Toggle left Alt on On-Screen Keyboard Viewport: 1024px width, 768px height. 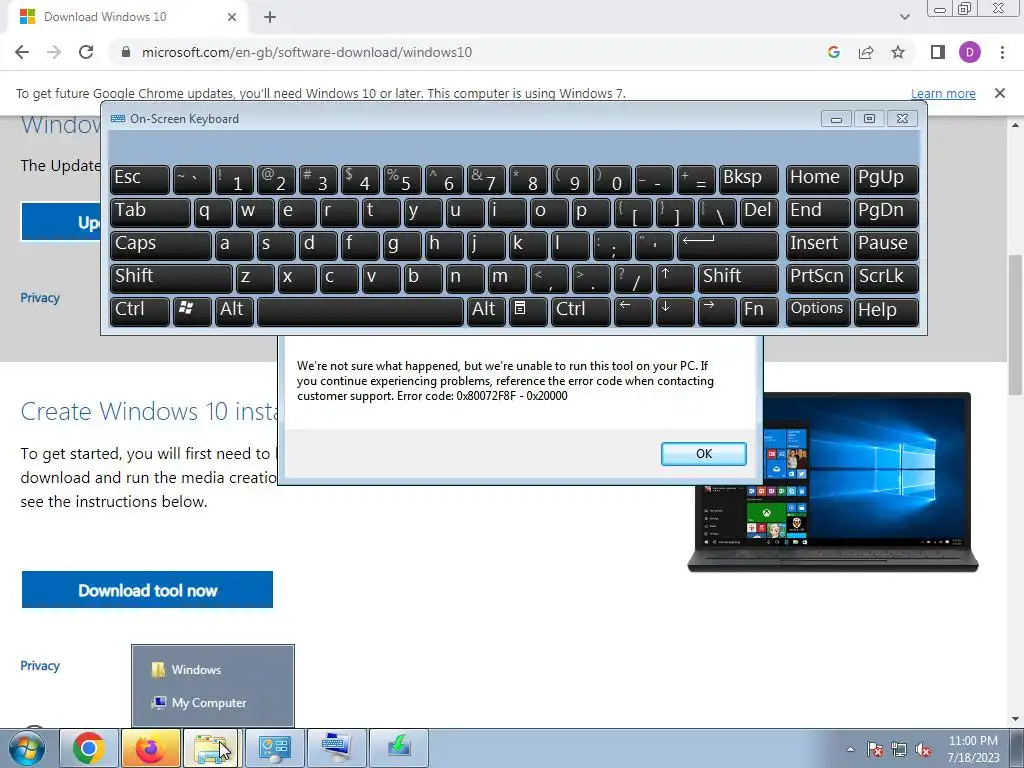234,311
